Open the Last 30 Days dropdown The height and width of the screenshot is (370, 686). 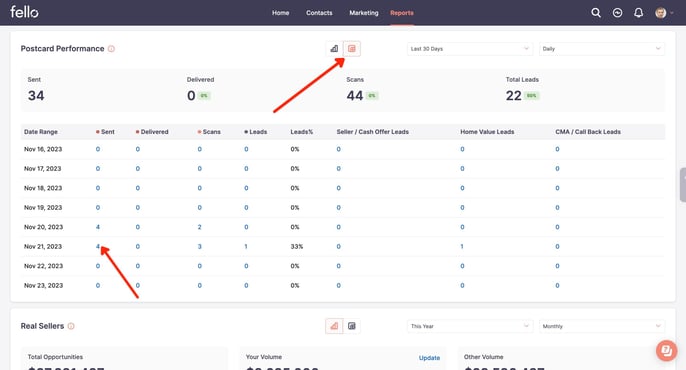click(470, 49)
